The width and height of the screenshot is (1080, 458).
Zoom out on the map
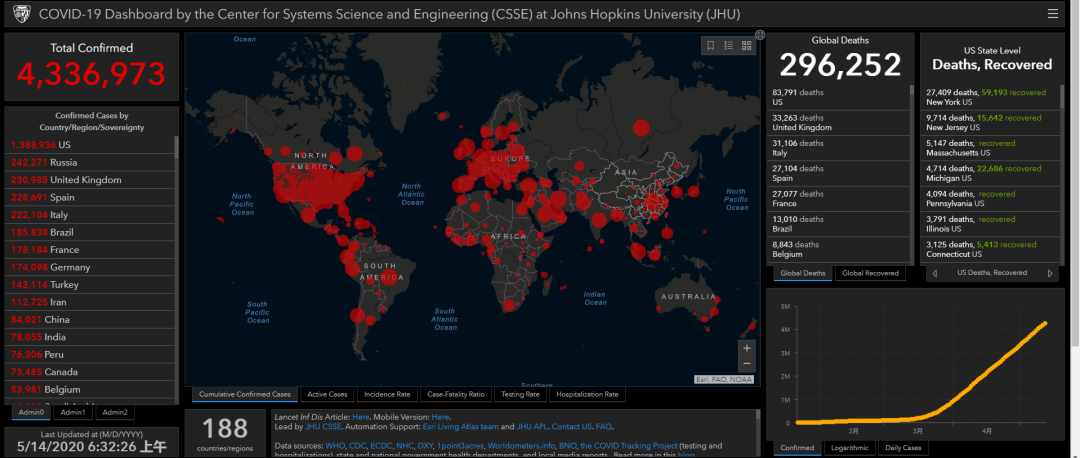746,364
